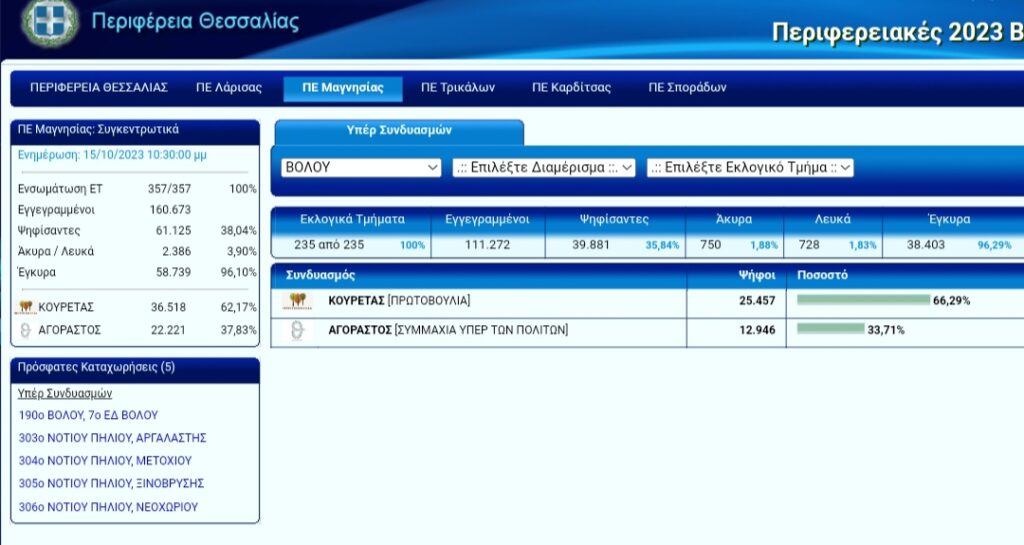Image resolution: width=1024 pixels, height=545 pixels.
Task: Select ΠΕΡΙΦΕΡΕΙΑ ΘΕΣΣΑΛΙΑΣ tab
Action: (99, 88)
